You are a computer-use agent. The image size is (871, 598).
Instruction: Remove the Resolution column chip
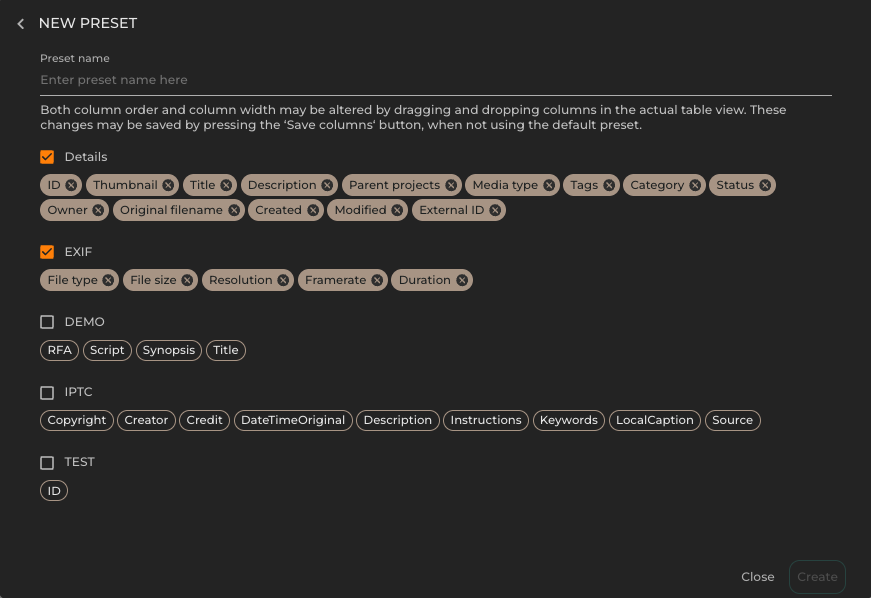pyautogui.click(x=282, y=280)
